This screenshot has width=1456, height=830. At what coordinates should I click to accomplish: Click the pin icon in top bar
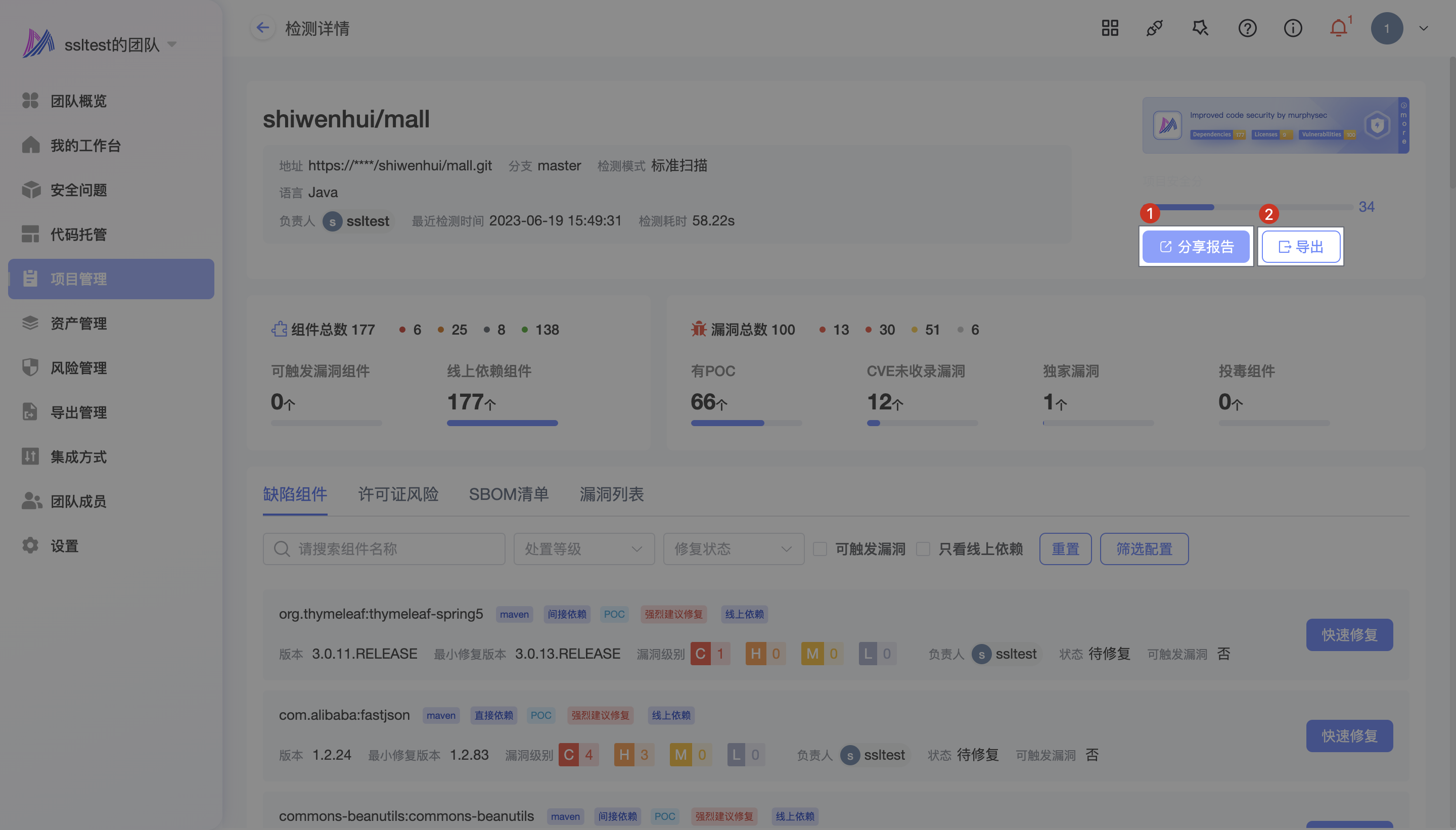point(1200,28)
